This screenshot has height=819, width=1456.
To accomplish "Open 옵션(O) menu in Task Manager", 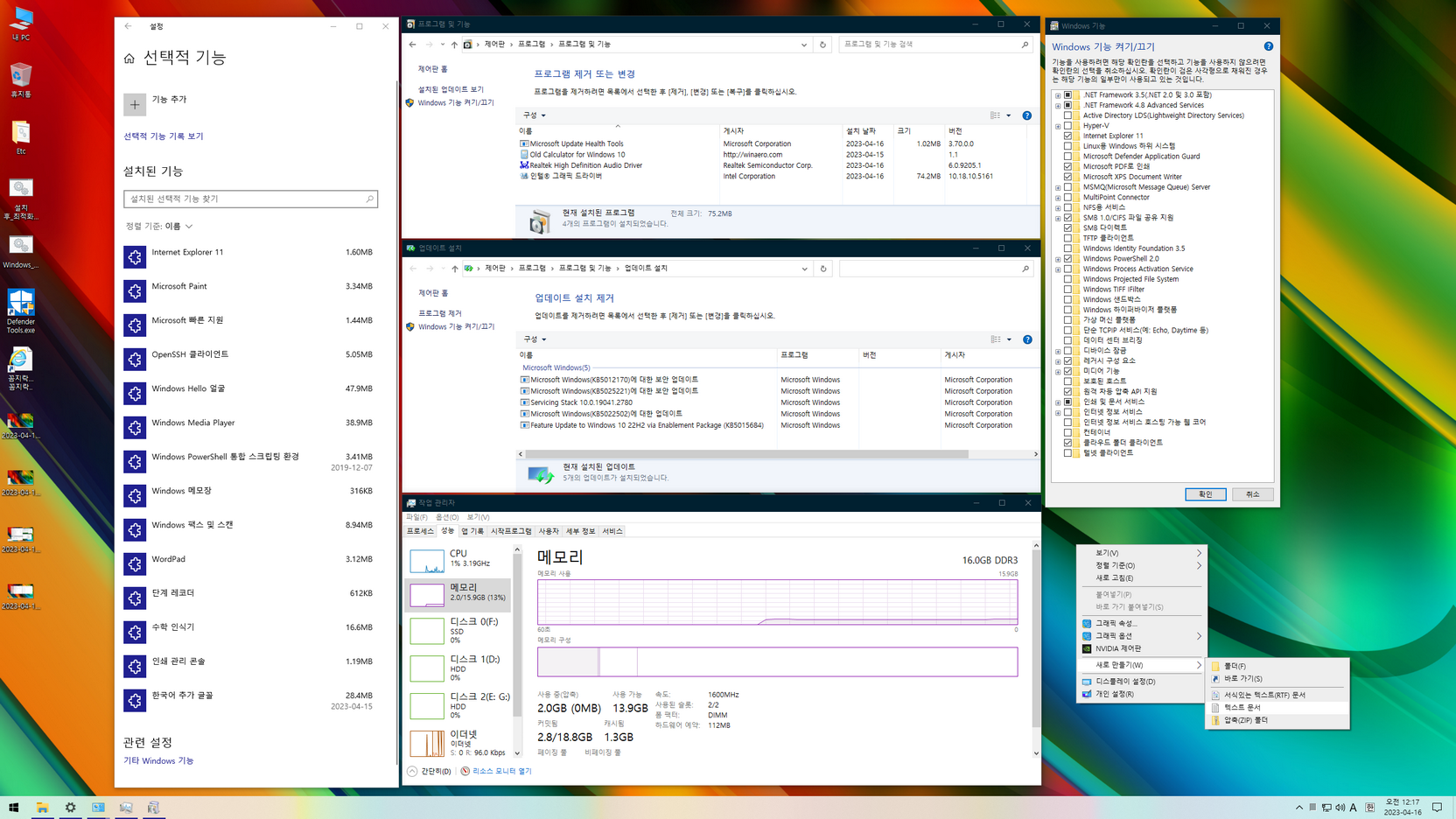I will 447,517.
